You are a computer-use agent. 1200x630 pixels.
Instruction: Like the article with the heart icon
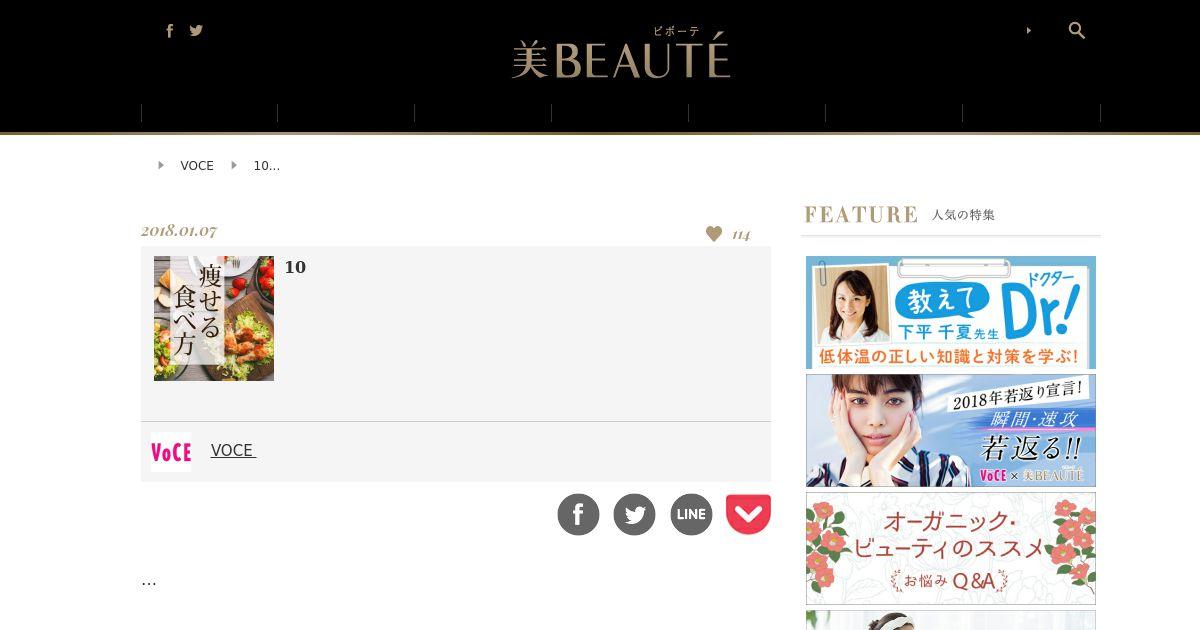[x=714, y=234]
